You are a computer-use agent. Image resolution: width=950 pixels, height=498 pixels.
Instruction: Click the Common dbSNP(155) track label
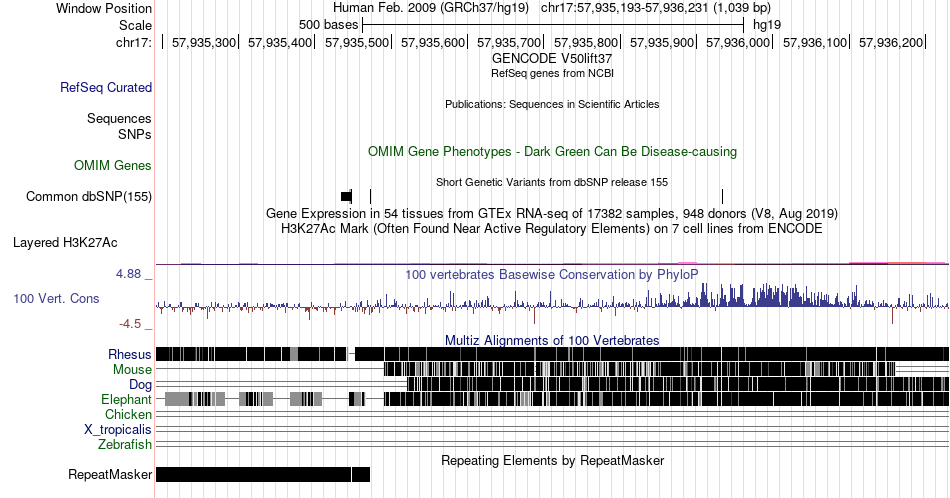[x=89, y=196]
